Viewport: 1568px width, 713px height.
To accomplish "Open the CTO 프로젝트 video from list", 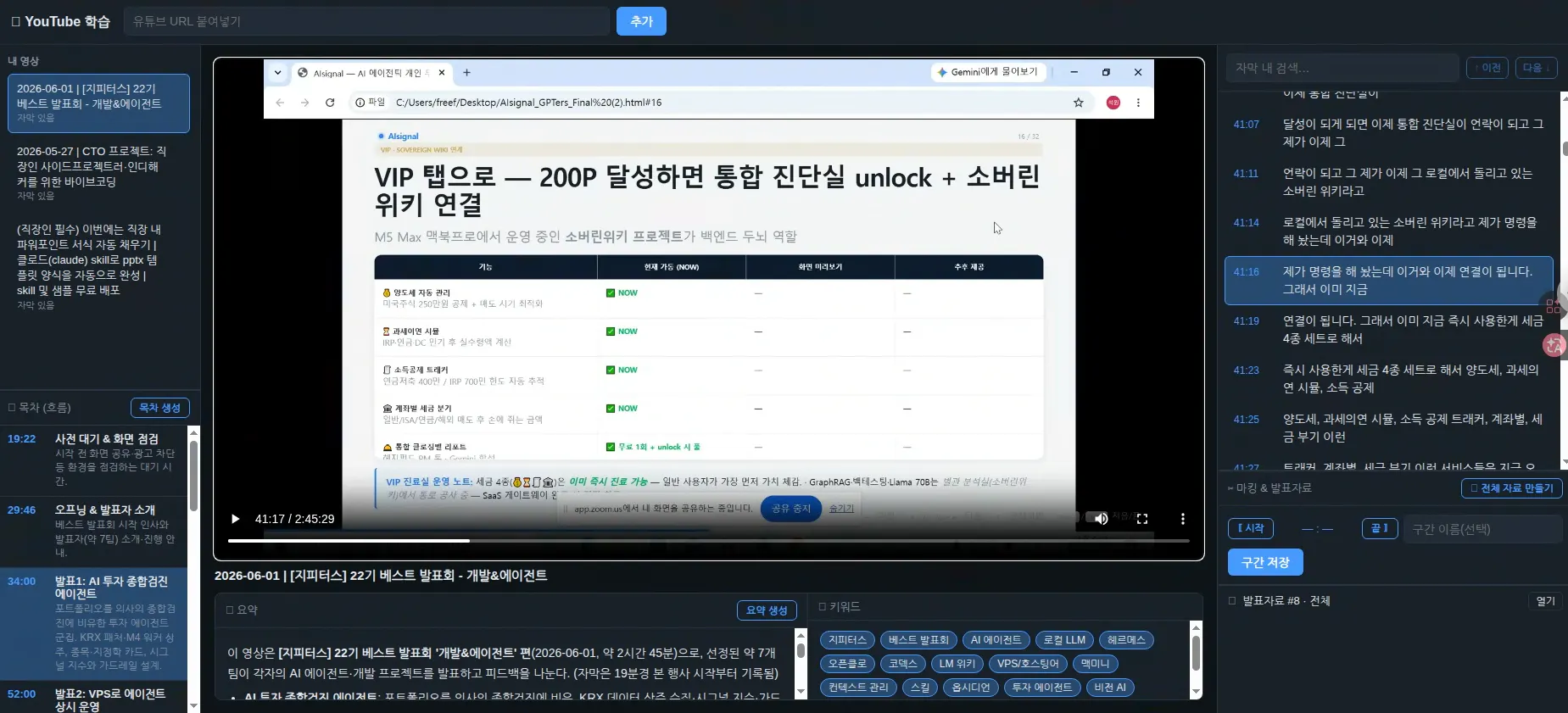I will 98,173.
